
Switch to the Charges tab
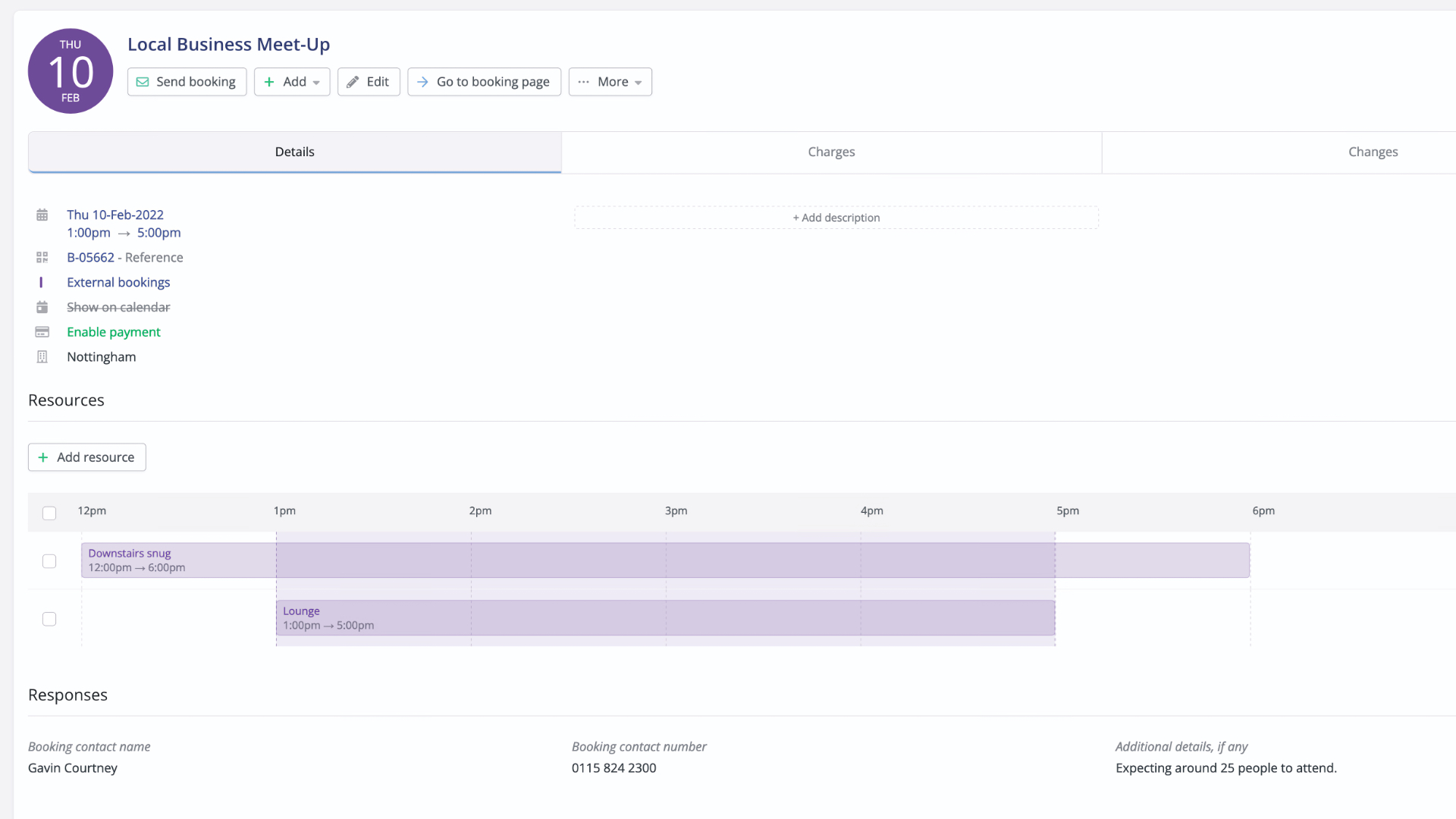point(831,152)
